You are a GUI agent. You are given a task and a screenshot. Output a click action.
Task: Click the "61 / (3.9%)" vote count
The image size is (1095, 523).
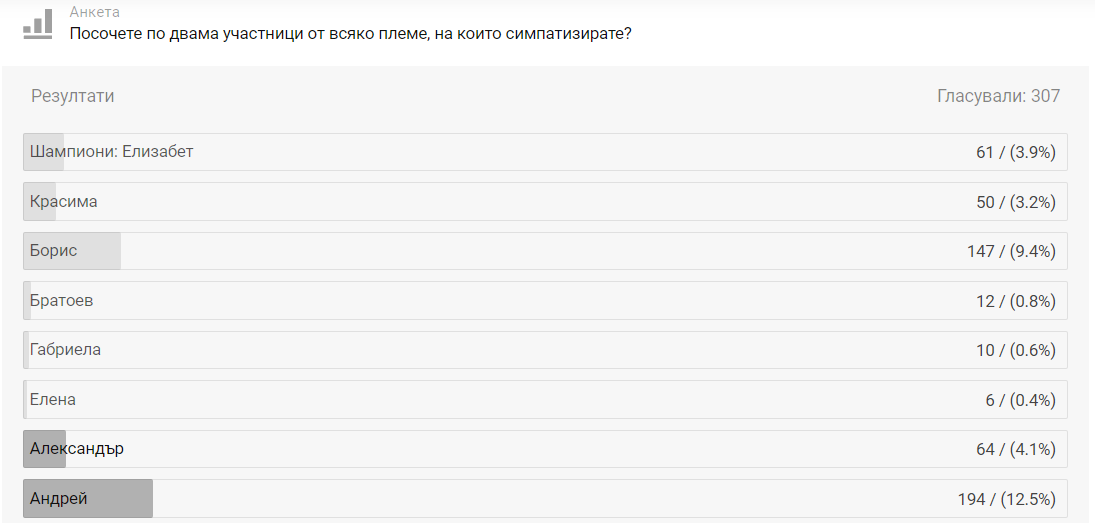[1015, 152]
